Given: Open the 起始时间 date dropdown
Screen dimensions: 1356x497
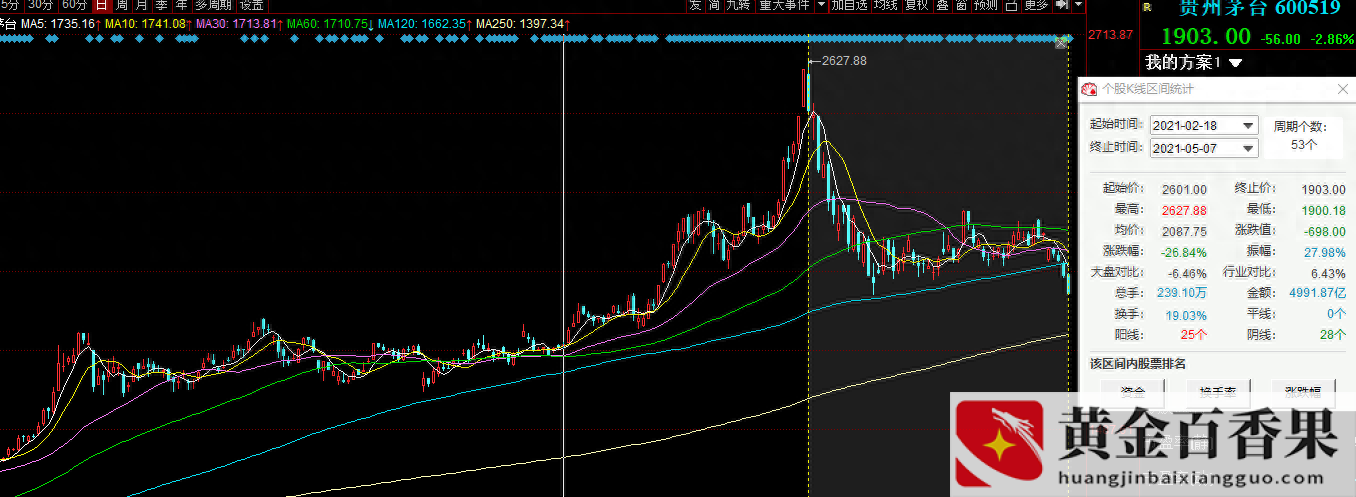Looking at the screenshot, I should [x=1248, y=126].
